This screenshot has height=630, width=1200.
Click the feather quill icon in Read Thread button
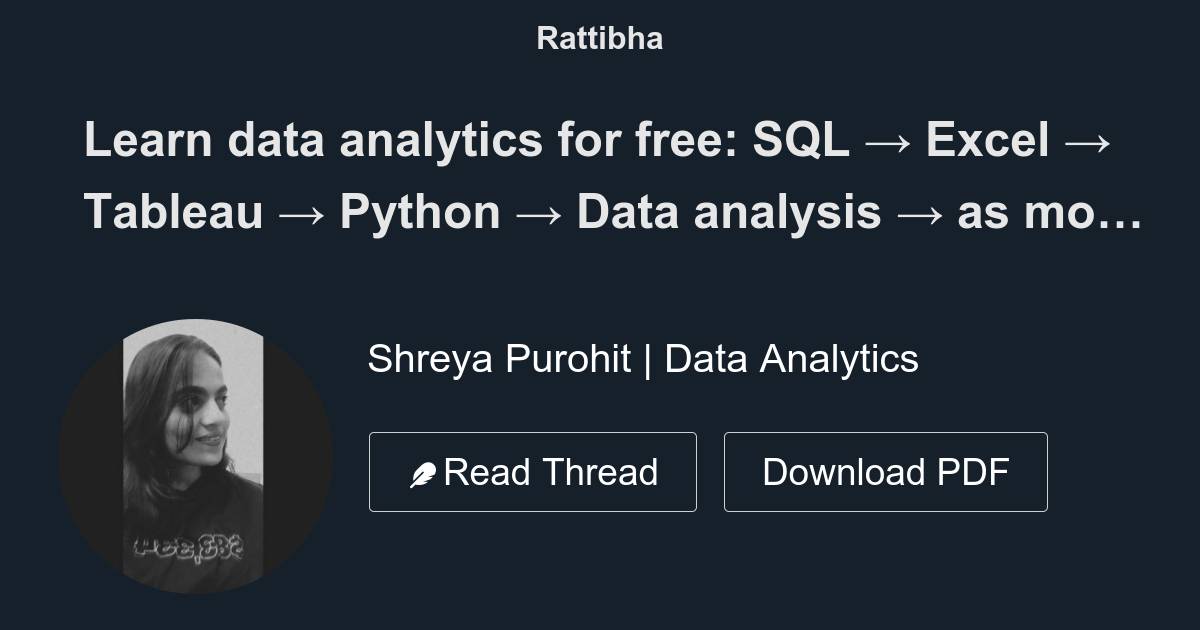(x=425, y=471)
